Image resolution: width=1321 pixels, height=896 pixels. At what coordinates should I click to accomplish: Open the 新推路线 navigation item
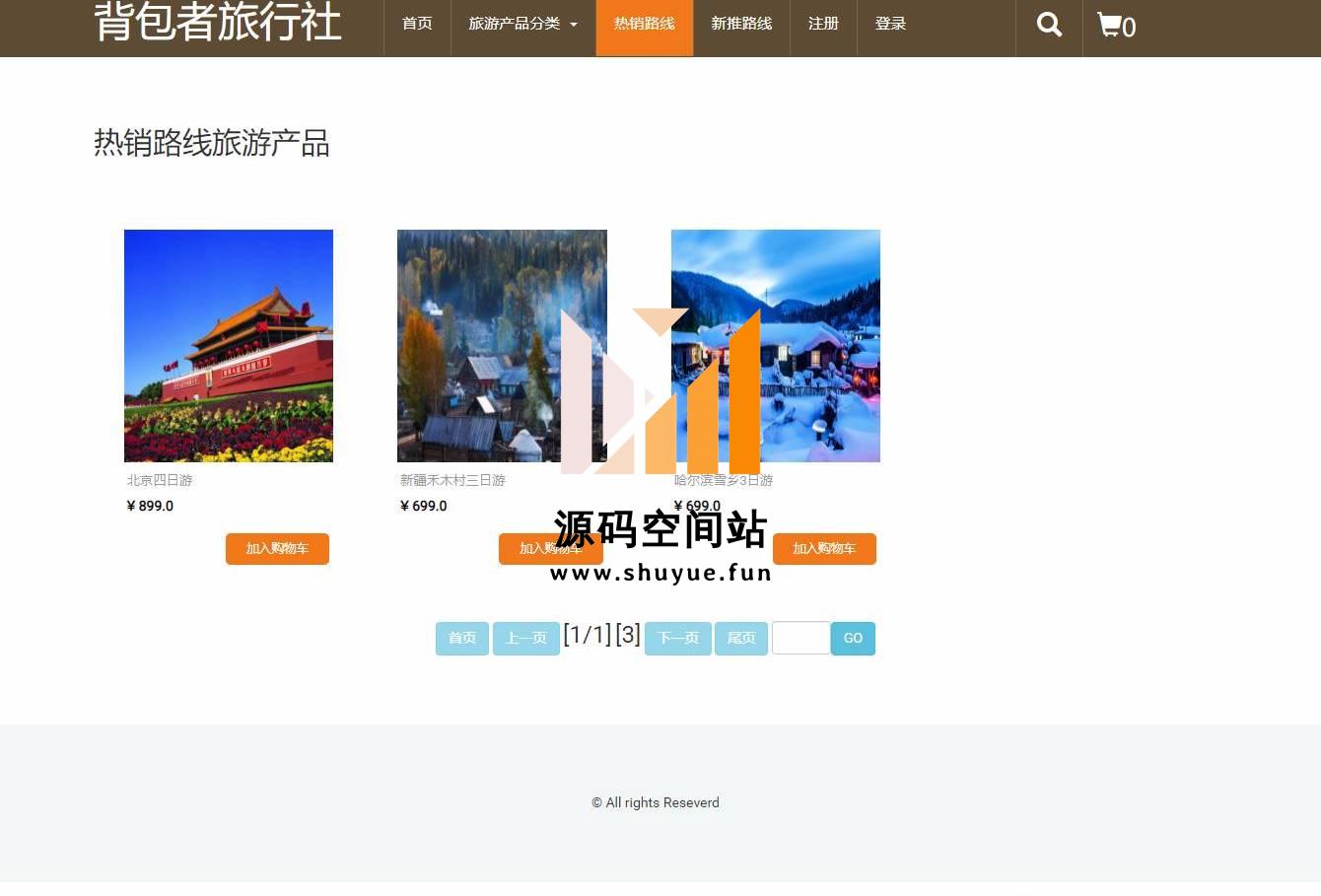tap(741, 24)
